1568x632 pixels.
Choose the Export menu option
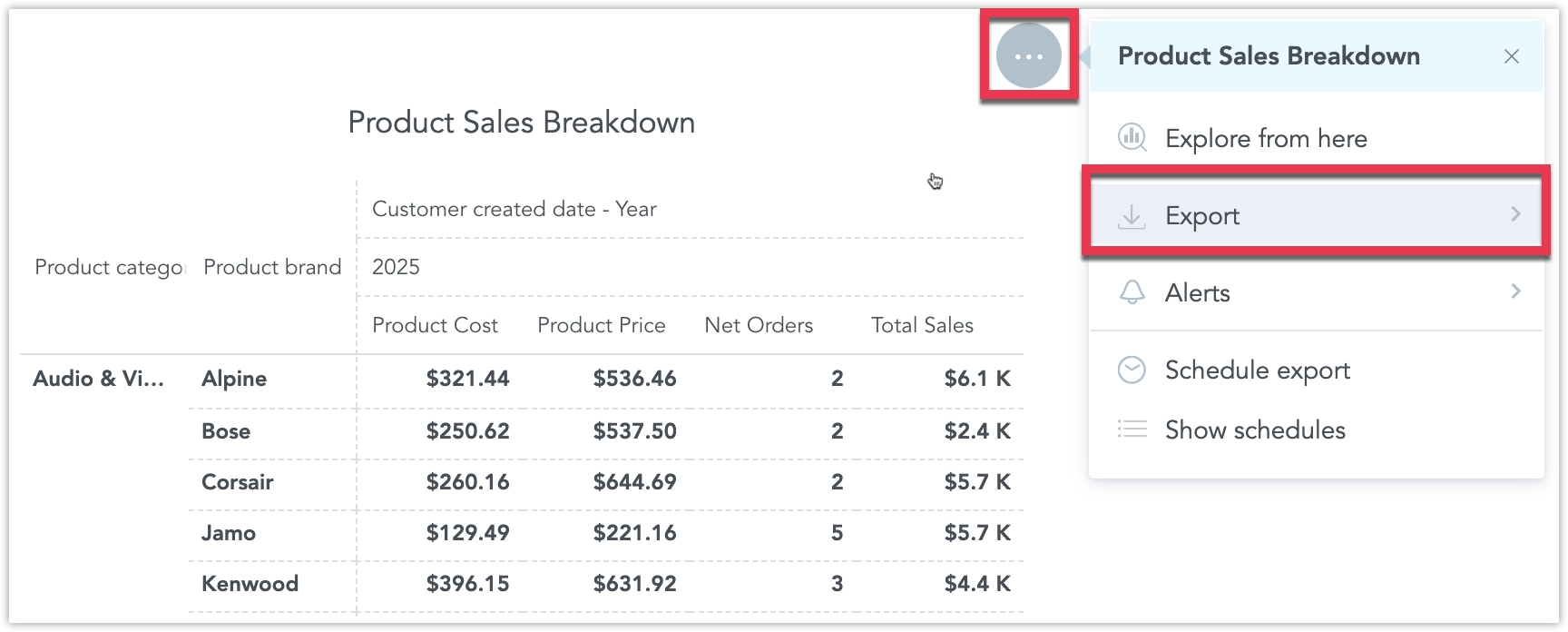[1202, 215]
